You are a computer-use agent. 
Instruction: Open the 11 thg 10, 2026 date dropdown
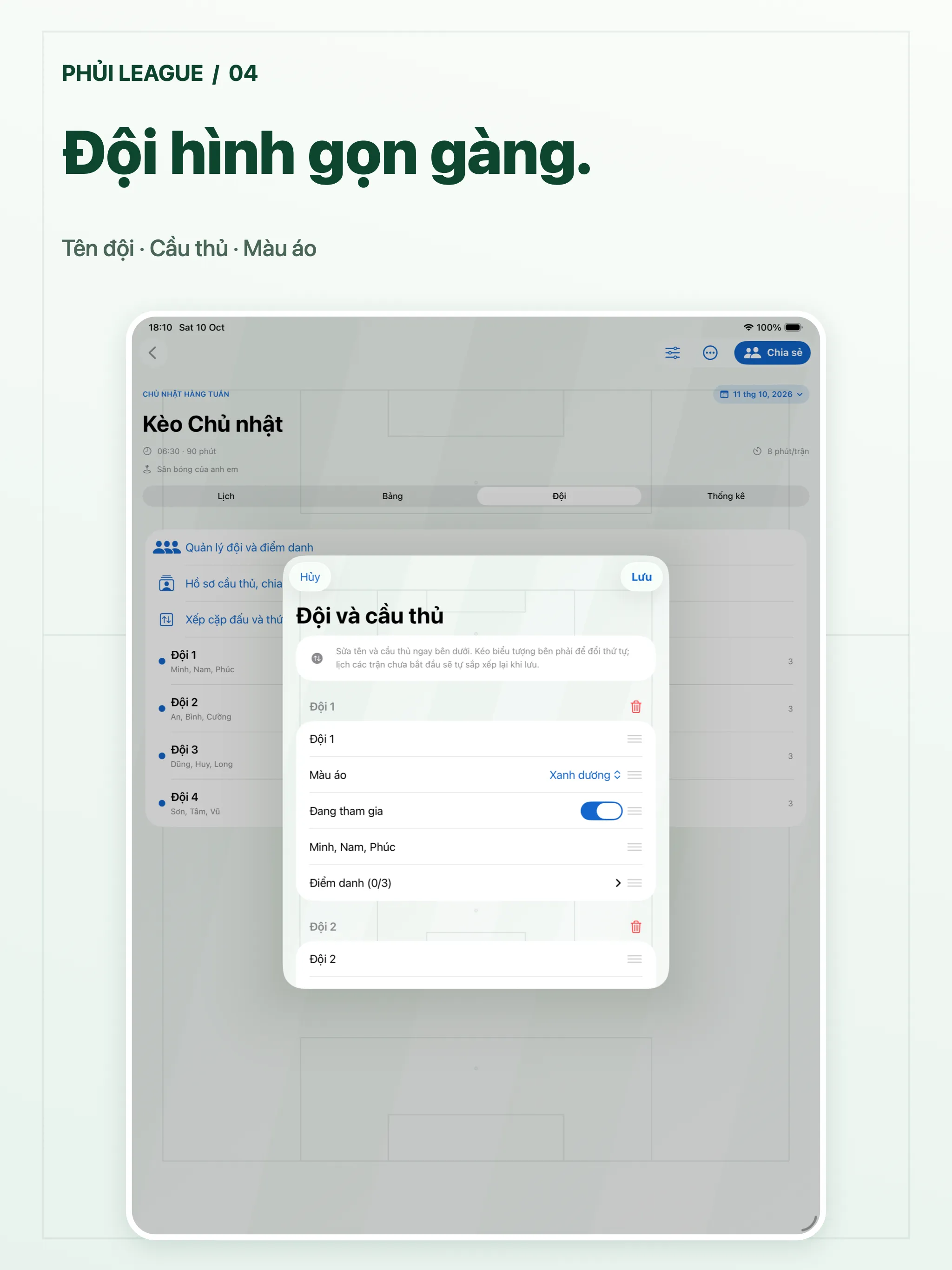point(761,395)
